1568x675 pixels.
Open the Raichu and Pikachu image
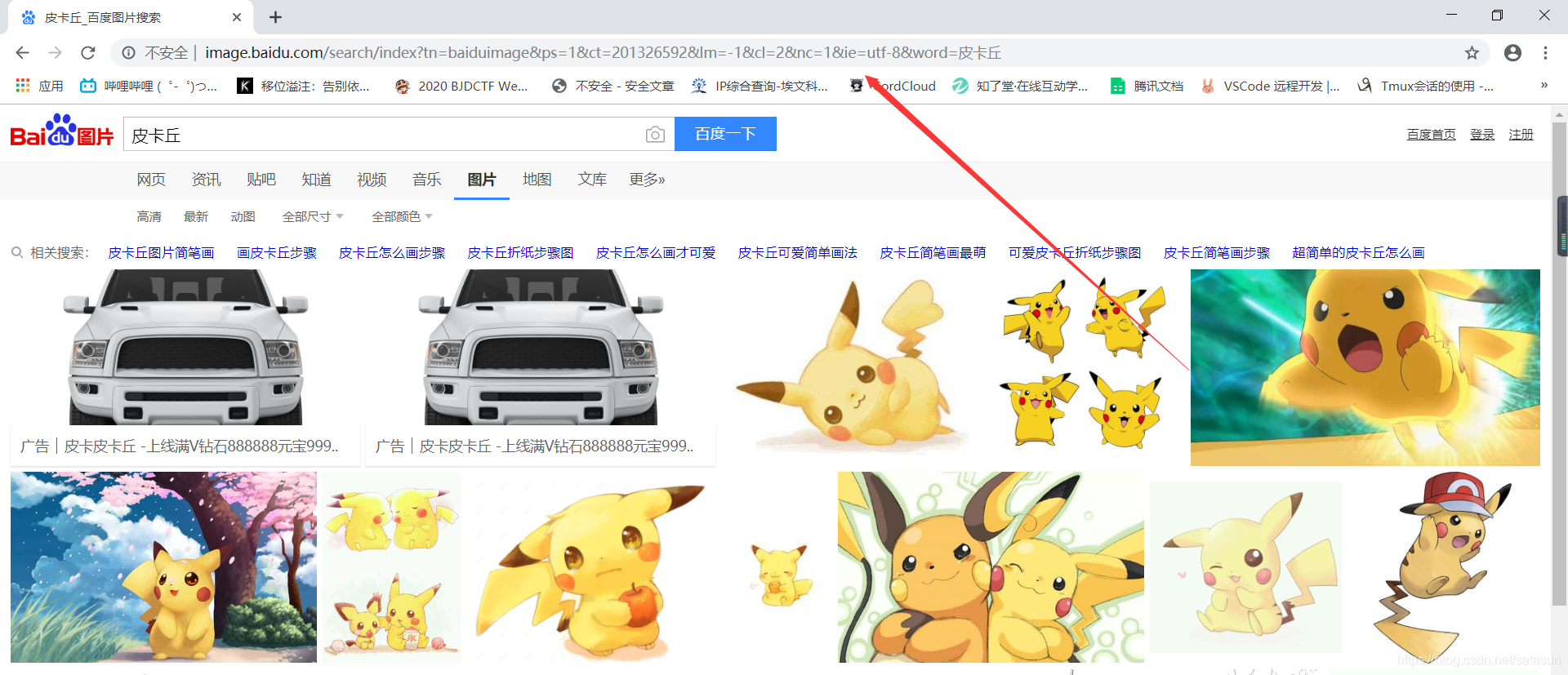[991, 567]
